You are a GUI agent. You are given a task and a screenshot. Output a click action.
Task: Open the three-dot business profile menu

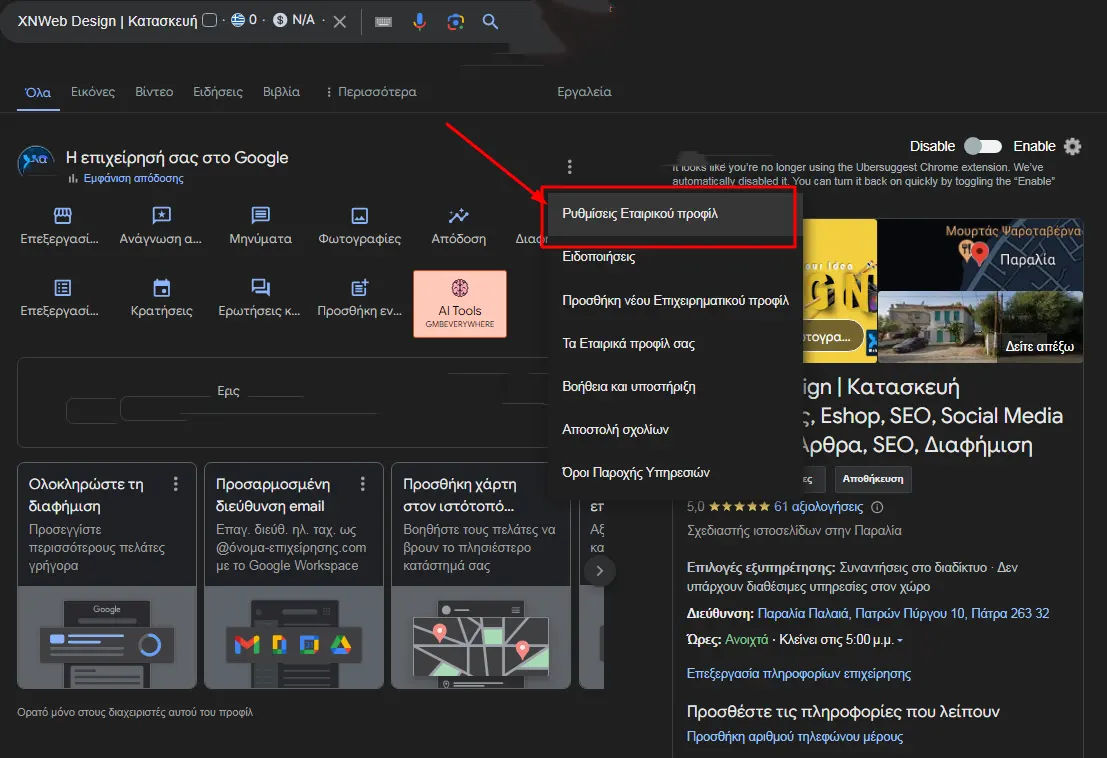click(569, 167)
